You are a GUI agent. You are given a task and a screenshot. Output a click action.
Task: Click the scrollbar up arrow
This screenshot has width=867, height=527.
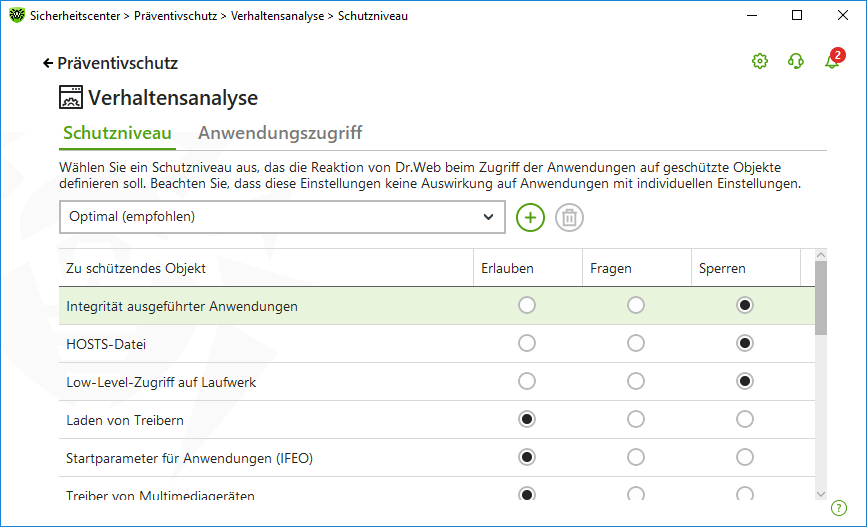pyautogui.click(x=821, y=255)
